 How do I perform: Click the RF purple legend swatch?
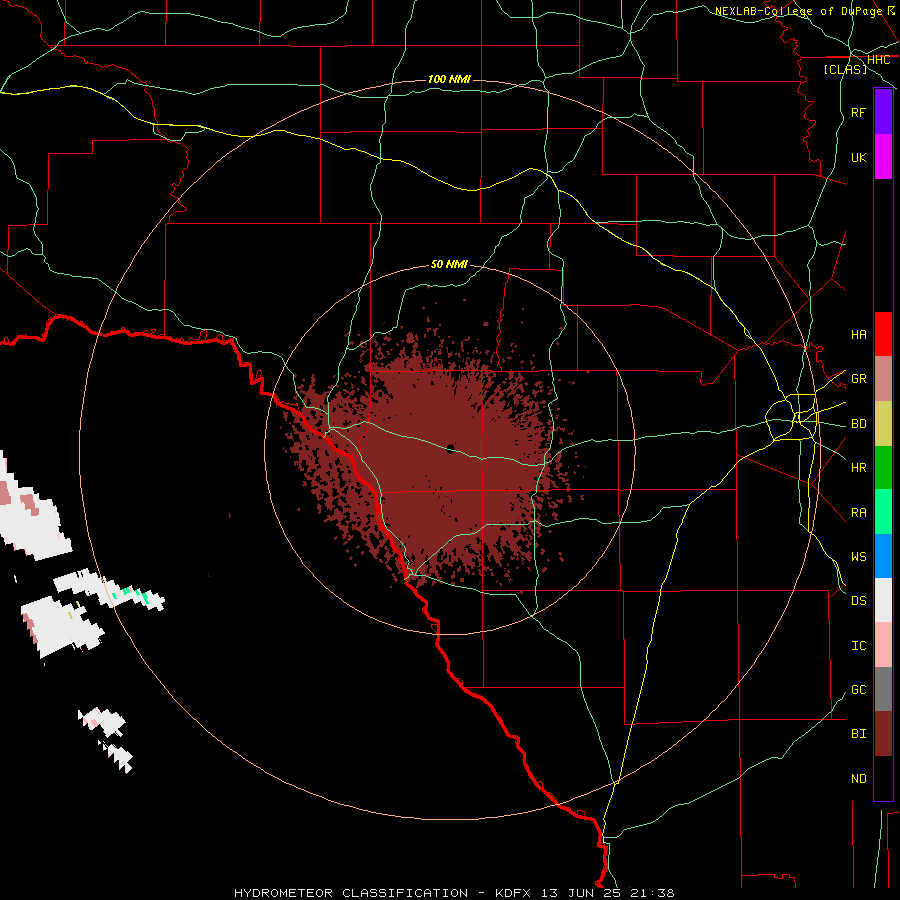[883, 112]
